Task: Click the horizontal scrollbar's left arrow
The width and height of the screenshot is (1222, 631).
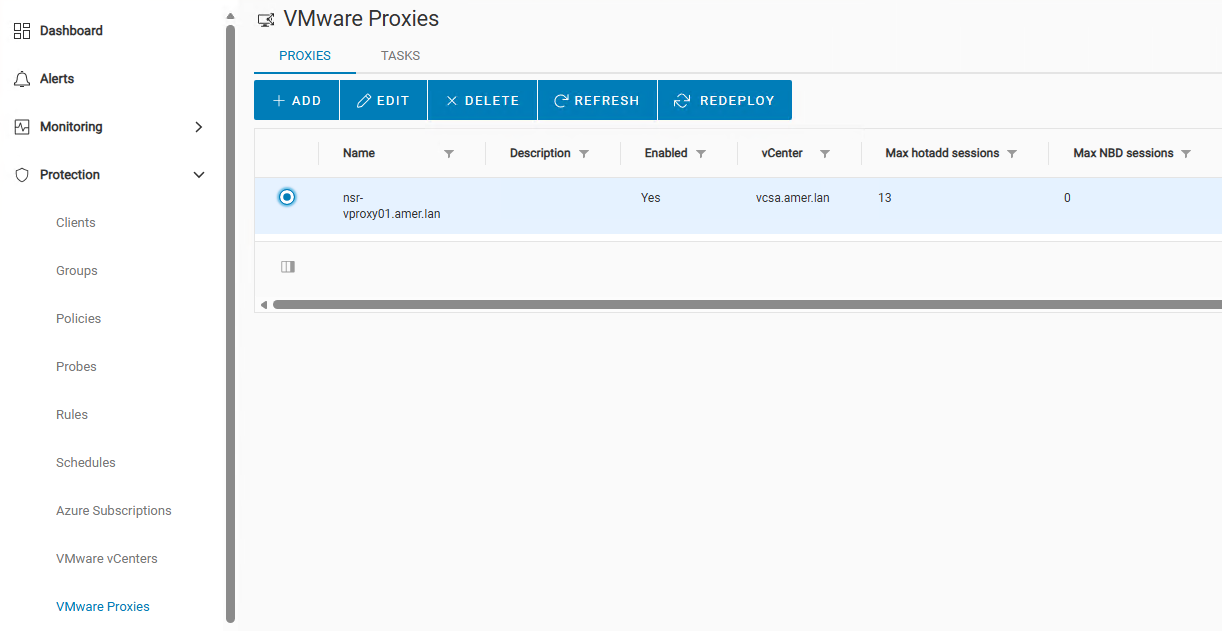Action: tap(263, 304)
